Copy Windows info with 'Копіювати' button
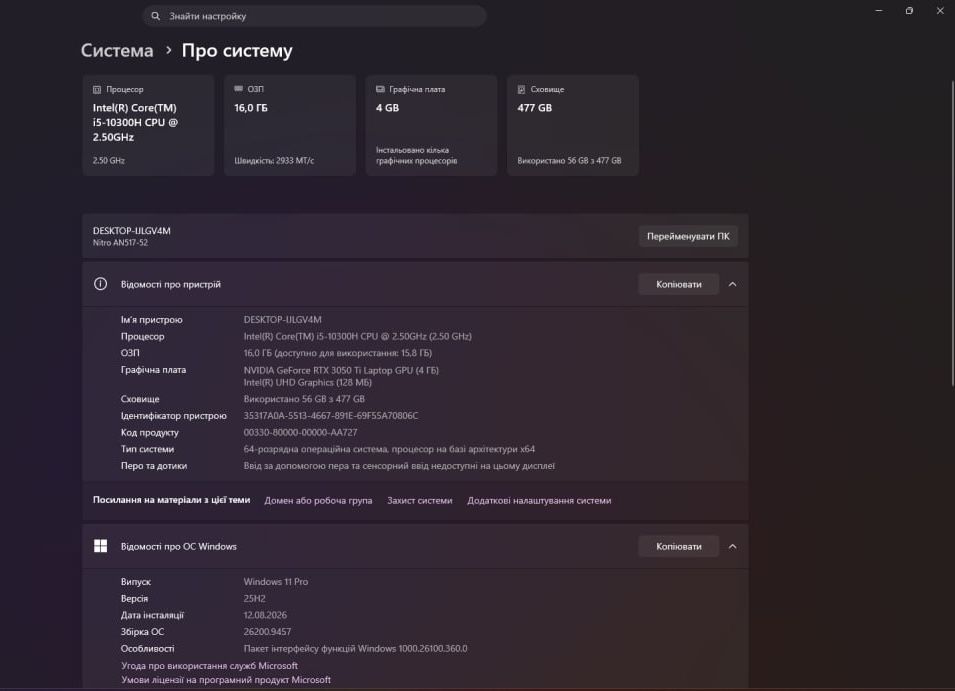This screenshot has height=691, width=955. point(678,546)
